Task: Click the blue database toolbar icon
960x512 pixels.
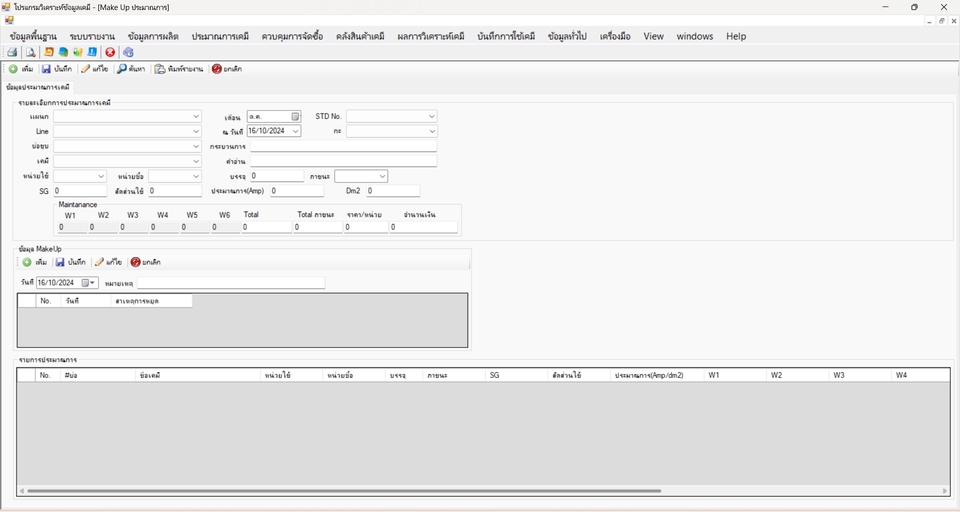Action: [128, 52]
